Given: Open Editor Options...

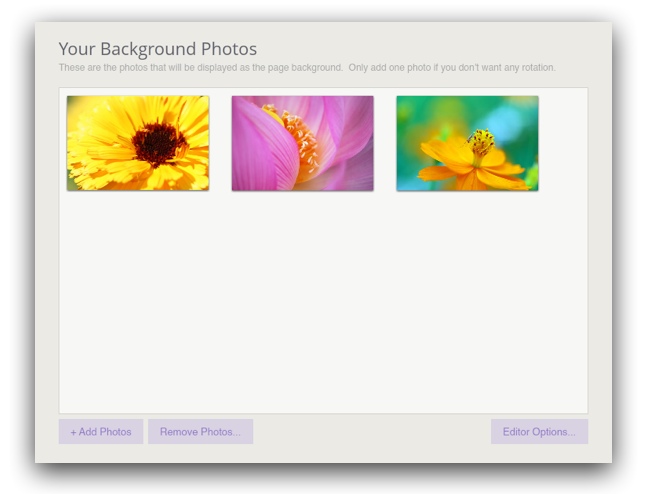Looking at the screenshot, I should (x=539, y=432).
